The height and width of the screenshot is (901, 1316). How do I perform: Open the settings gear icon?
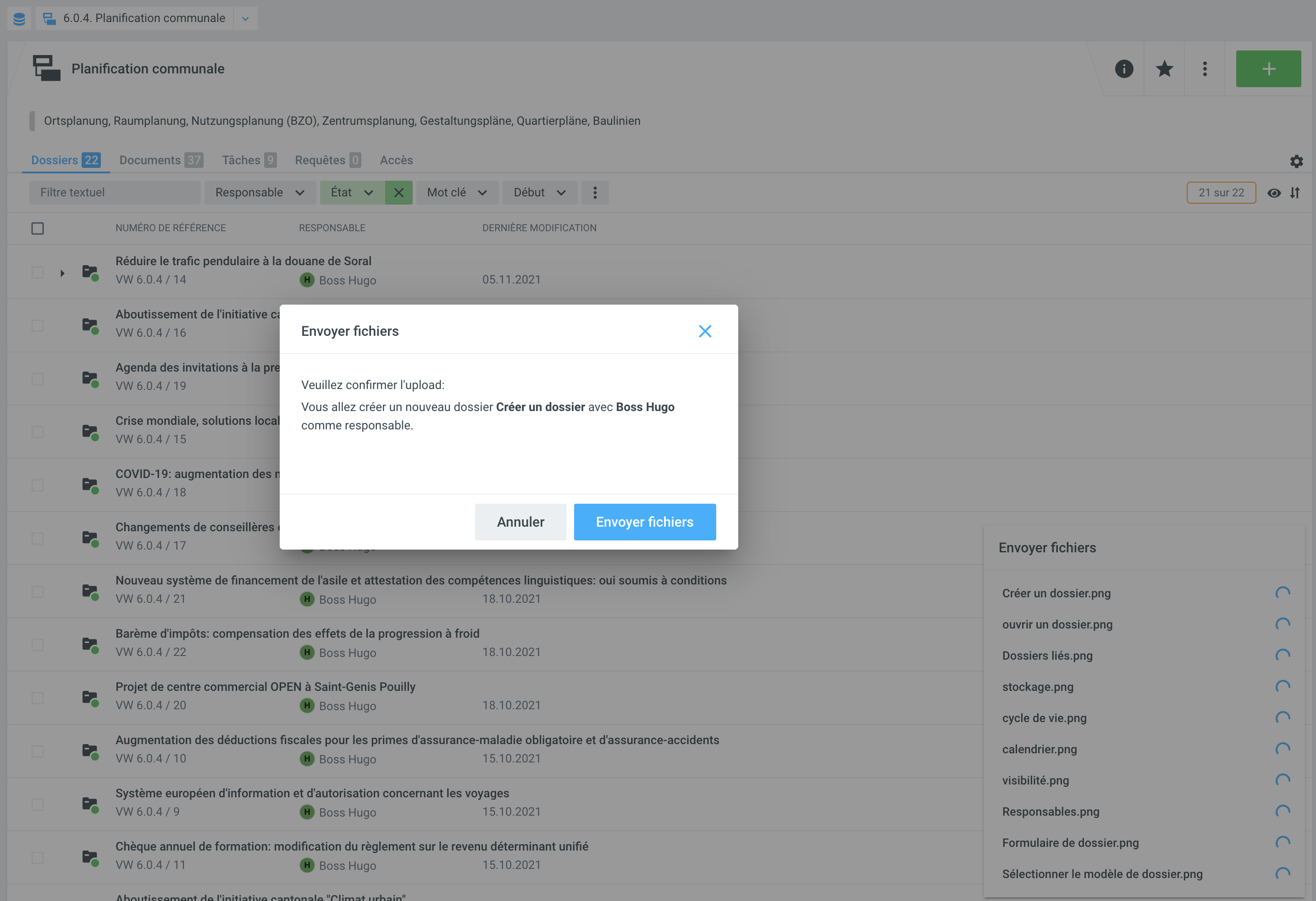1296,161
